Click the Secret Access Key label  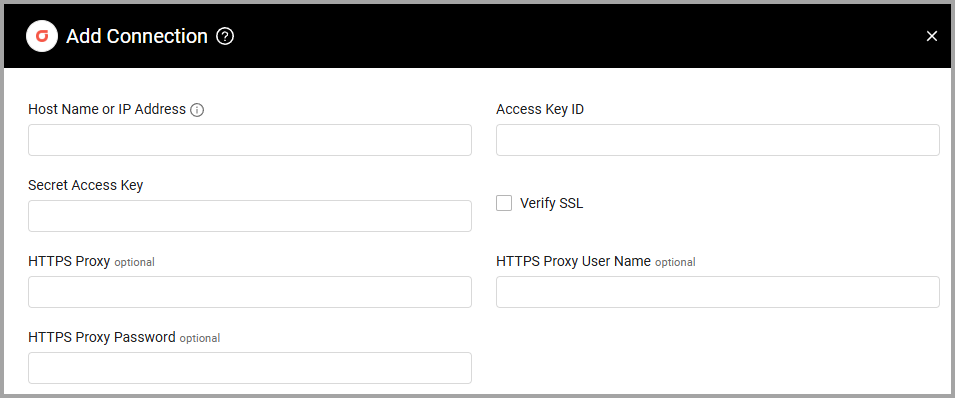pyautogui.click(x=85, y=185)
